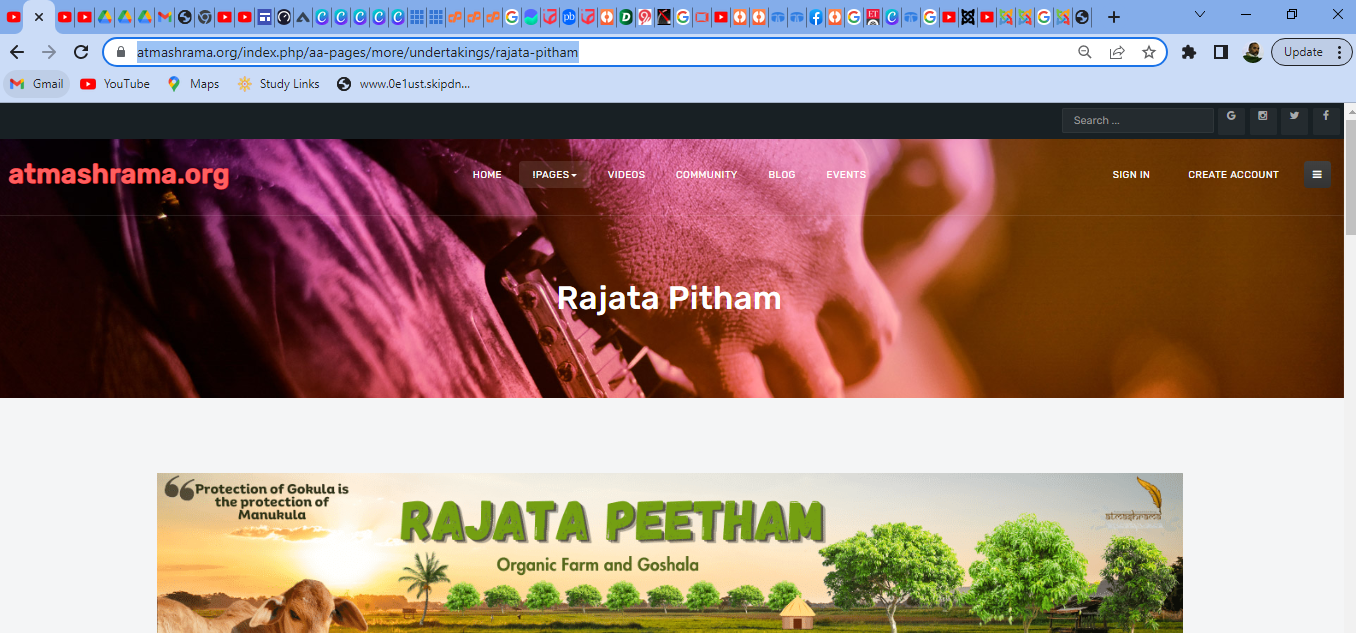
Task: Go back to the previous page
Action: [17, 52]
